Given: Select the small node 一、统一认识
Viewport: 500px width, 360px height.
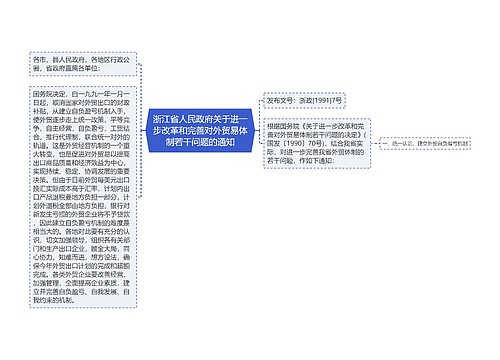Looking at the screenshot, I should 425,143.
